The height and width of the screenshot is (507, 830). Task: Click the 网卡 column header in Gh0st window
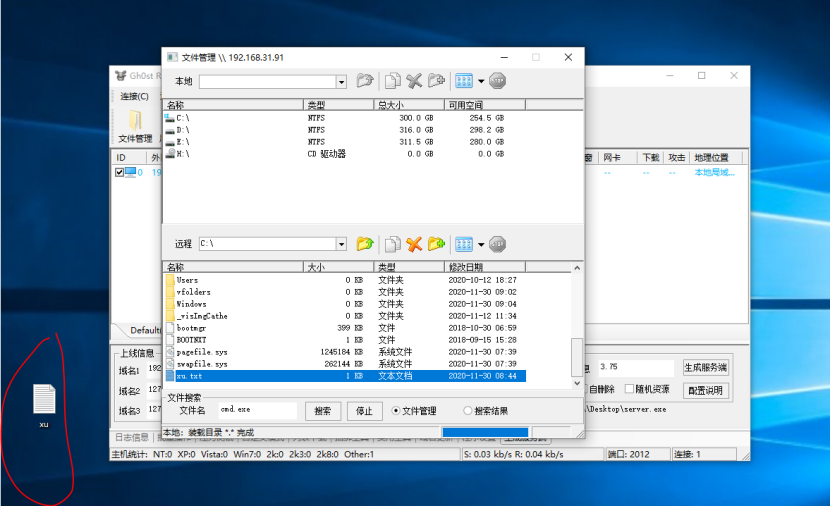tap(617, 157)
